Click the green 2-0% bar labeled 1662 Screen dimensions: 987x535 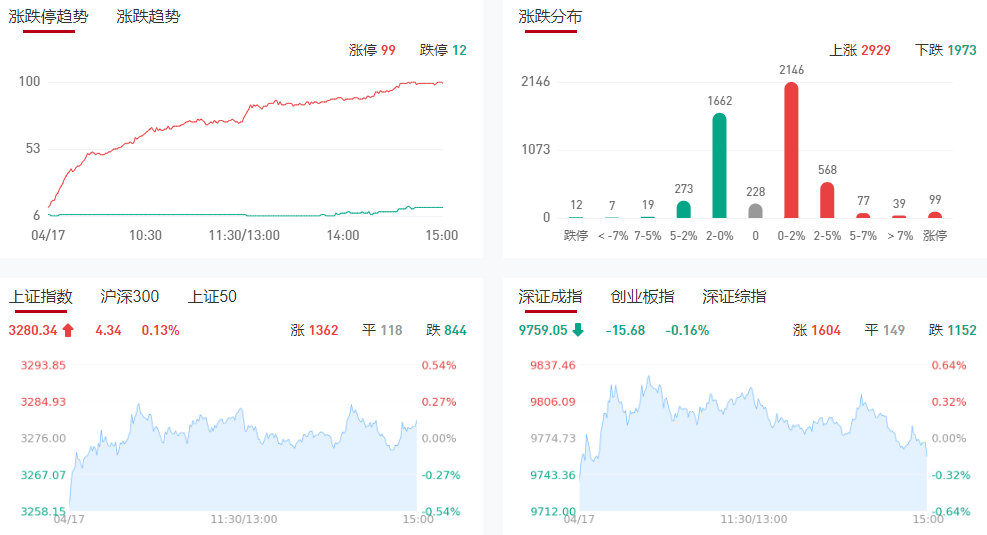pos(719,166)
